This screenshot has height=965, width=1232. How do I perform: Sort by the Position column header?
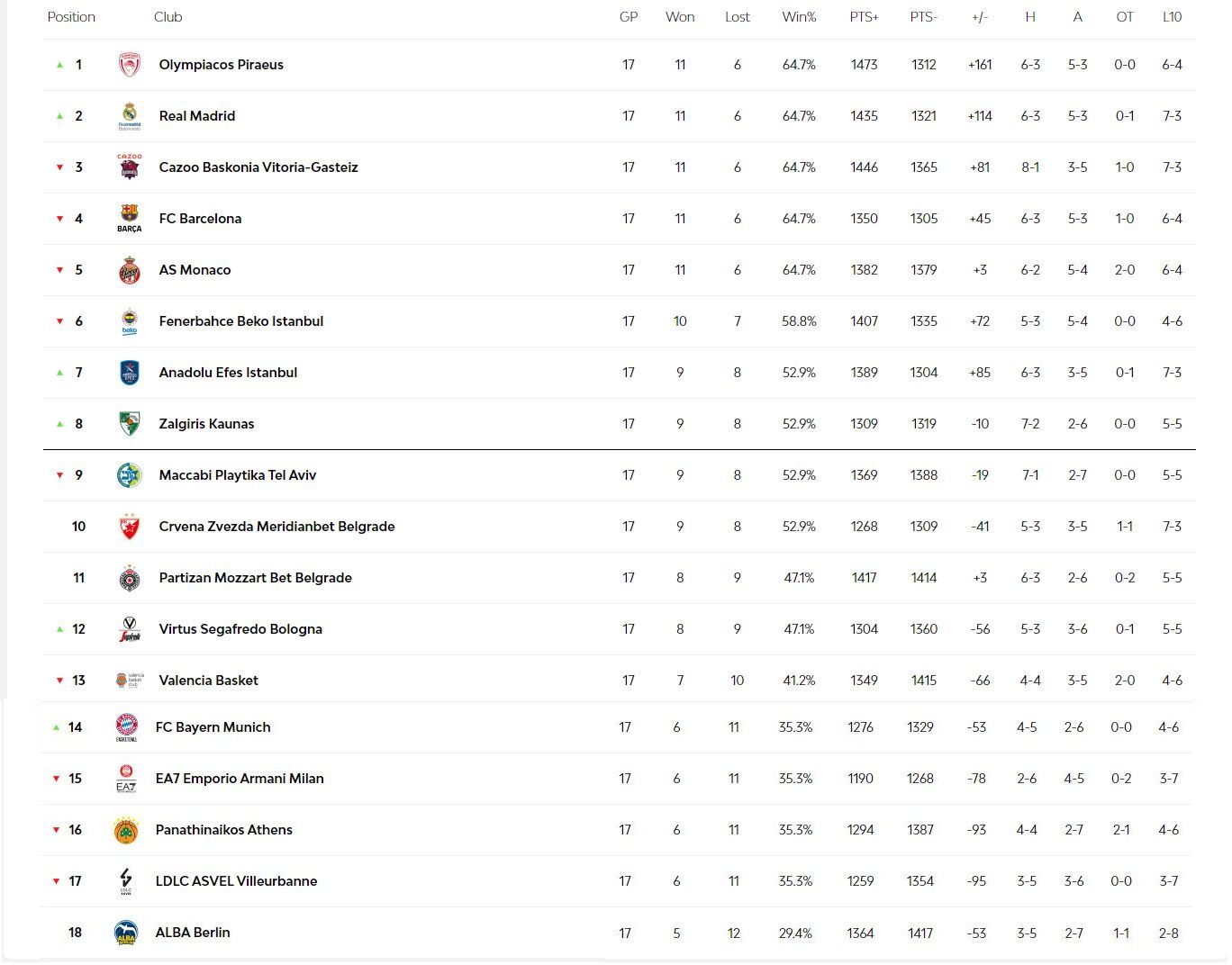71,17
